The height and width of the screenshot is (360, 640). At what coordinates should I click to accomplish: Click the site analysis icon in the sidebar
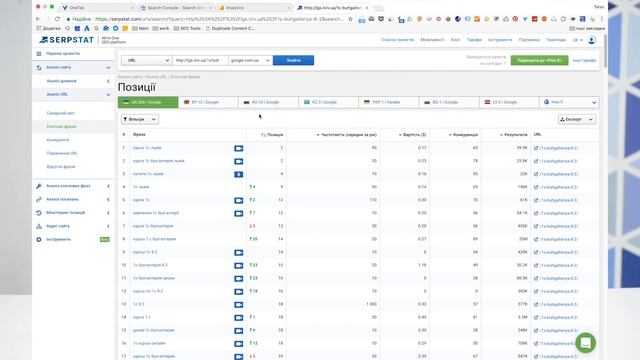(x=39, y=67)
